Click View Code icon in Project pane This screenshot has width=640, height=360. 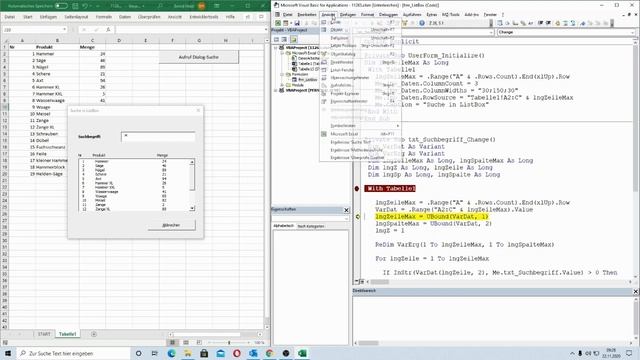(x=277, y=40)
